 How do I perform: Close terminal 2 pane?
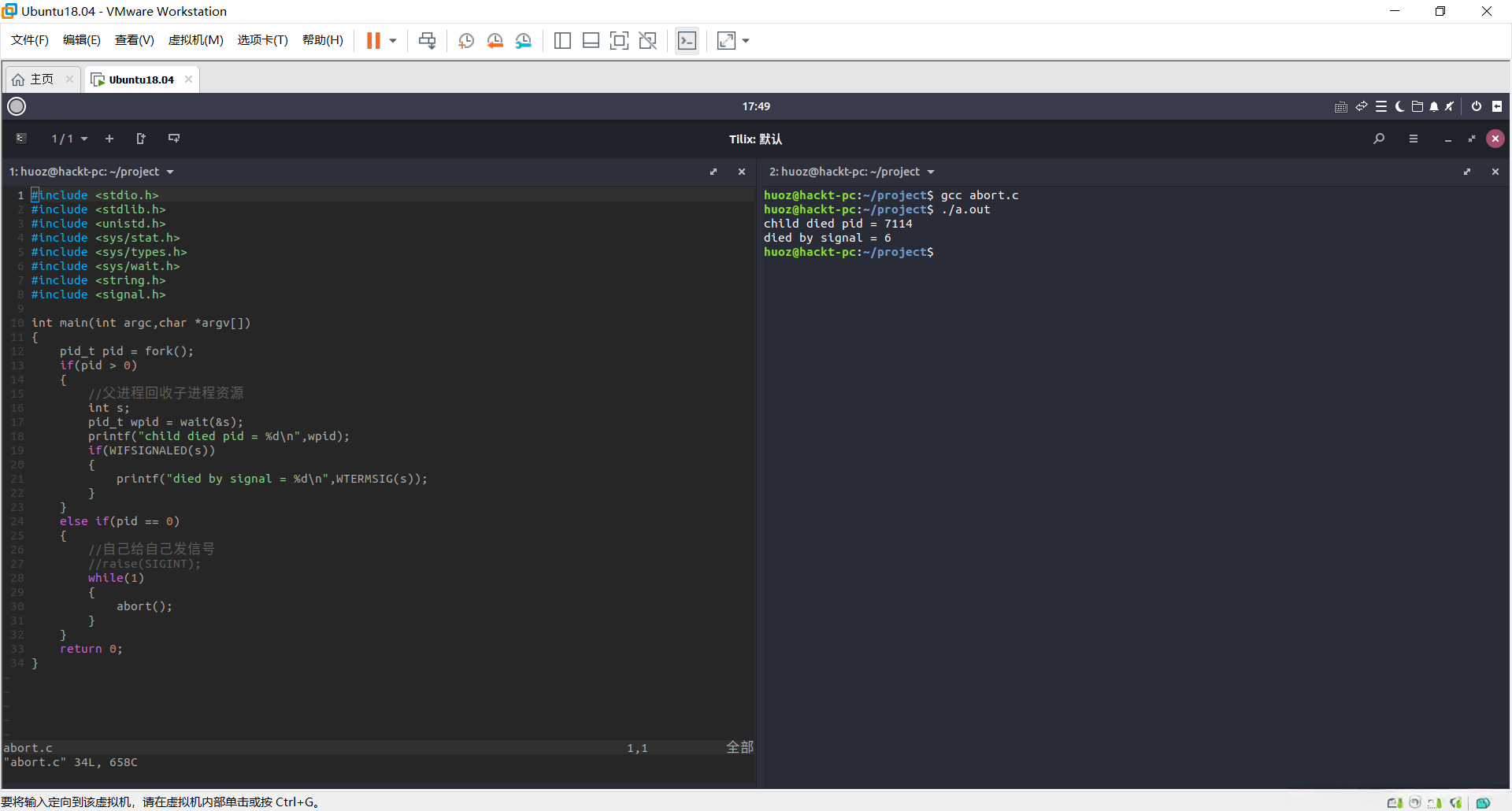click(x=1495, y=172)
